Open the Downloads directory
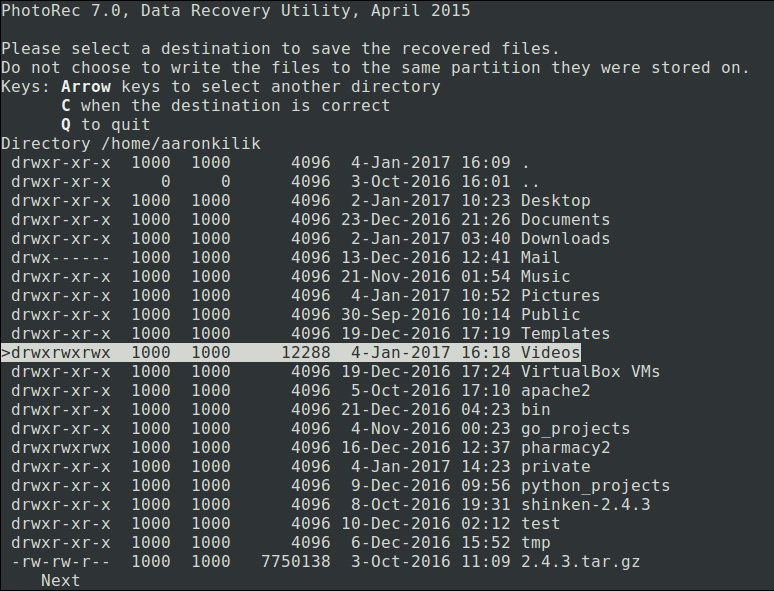Screen dimensions: 774x591 click(x=565, y=239)
